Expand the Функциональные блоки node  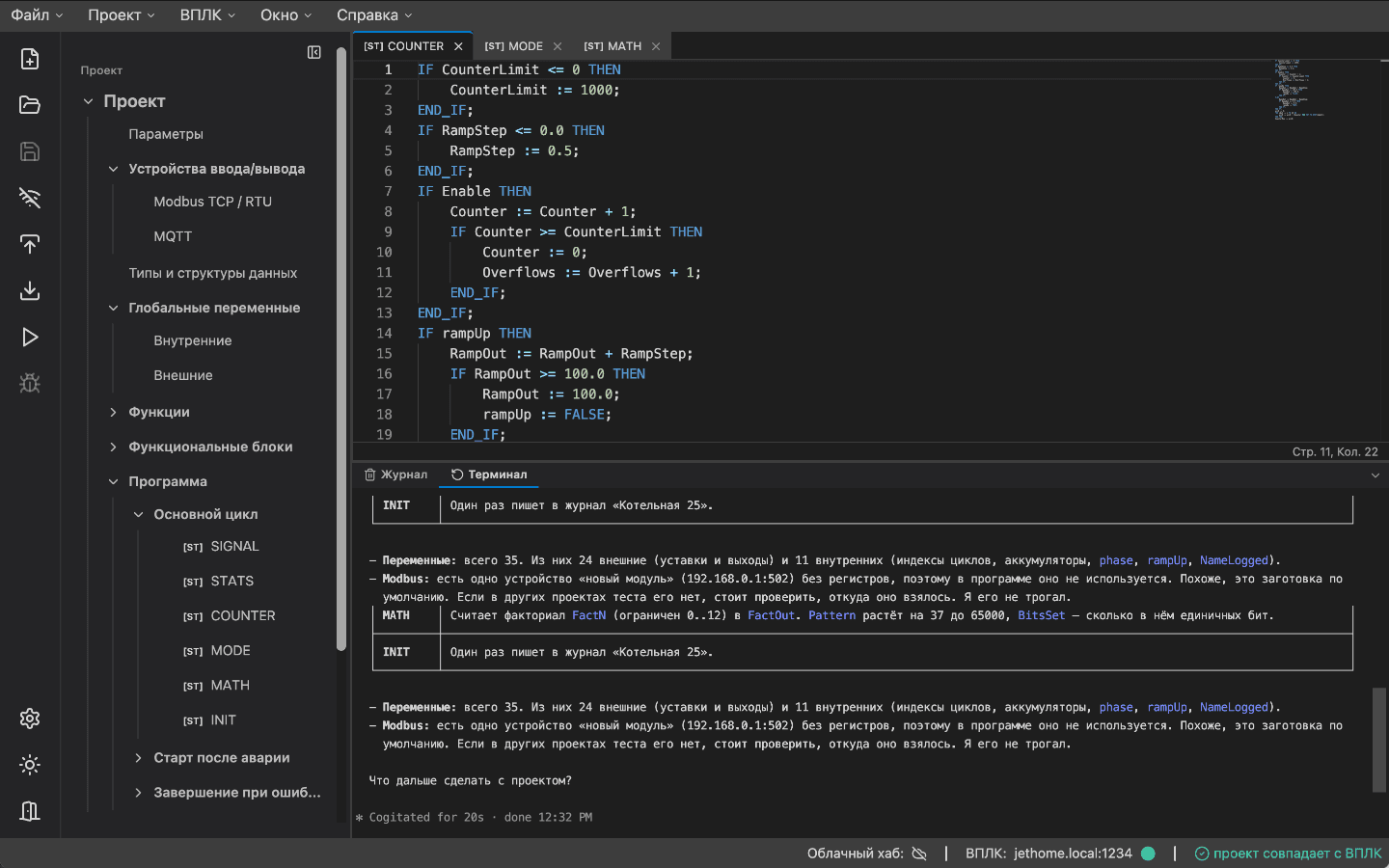(113, 447)
